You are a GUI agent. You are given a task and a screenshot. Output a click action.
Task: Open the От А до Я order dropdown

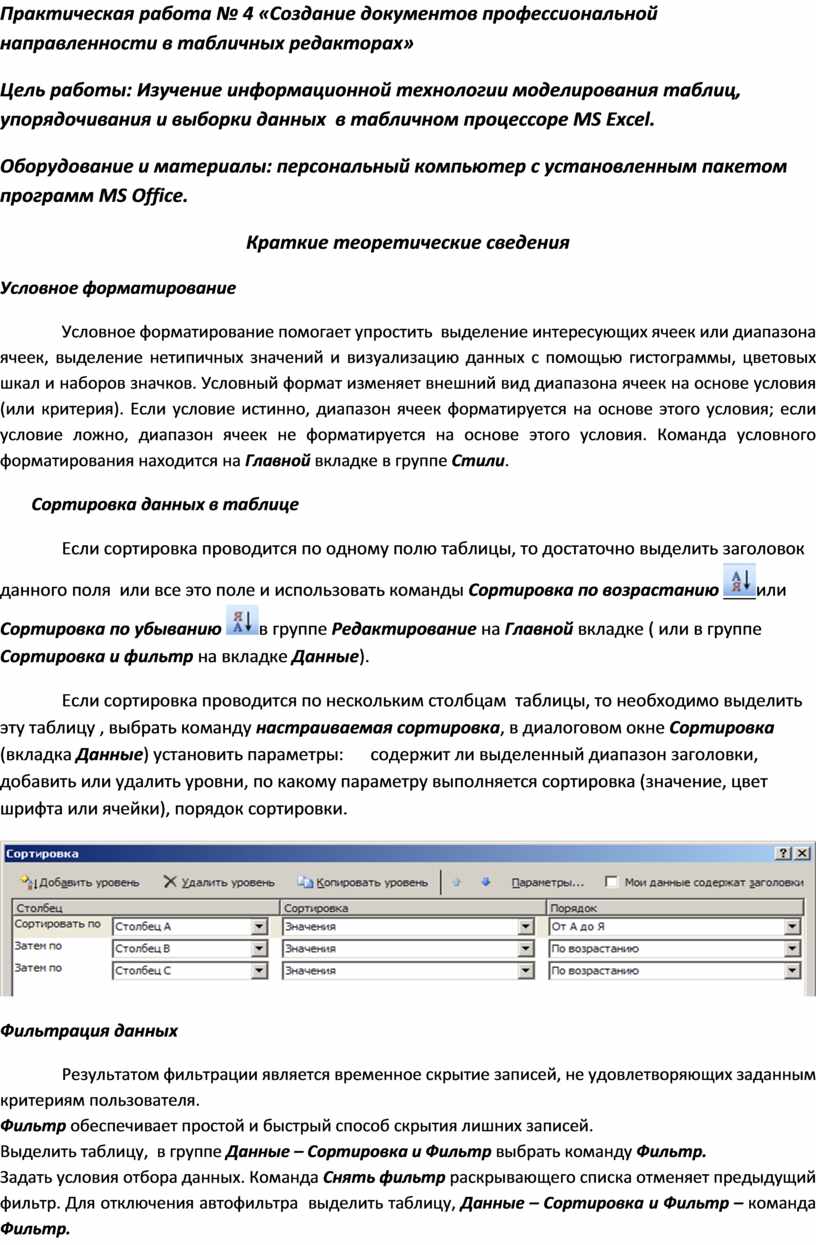[x=793, y=927]
